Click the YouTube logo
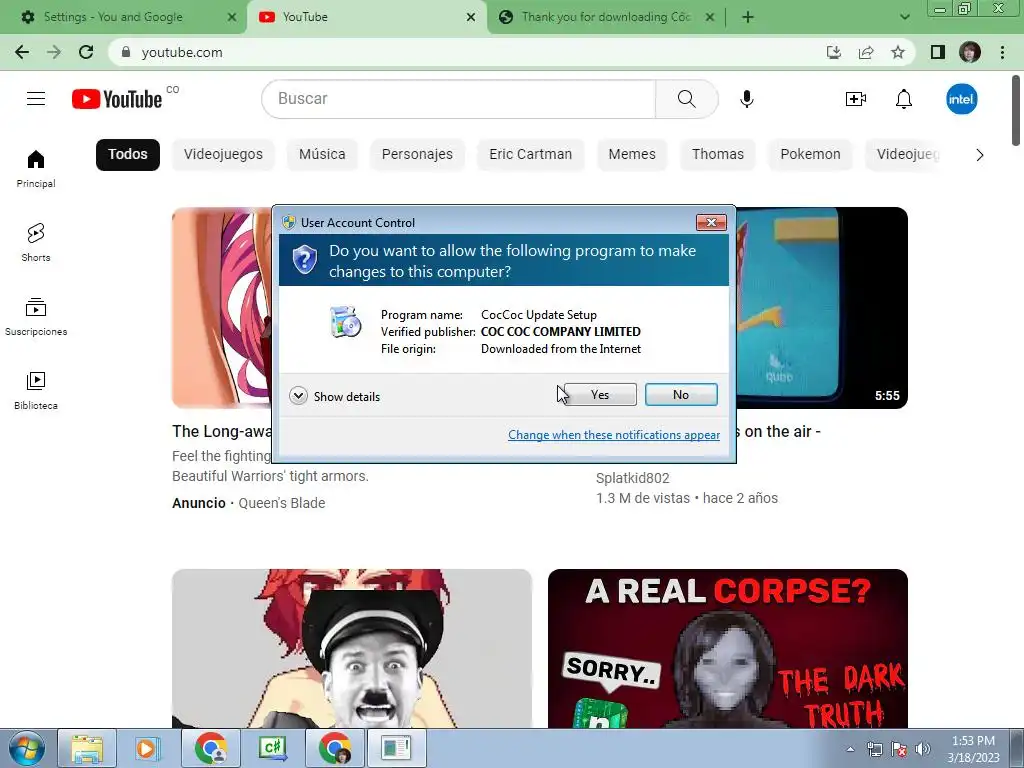1024x768 pixels. point(118,99)
